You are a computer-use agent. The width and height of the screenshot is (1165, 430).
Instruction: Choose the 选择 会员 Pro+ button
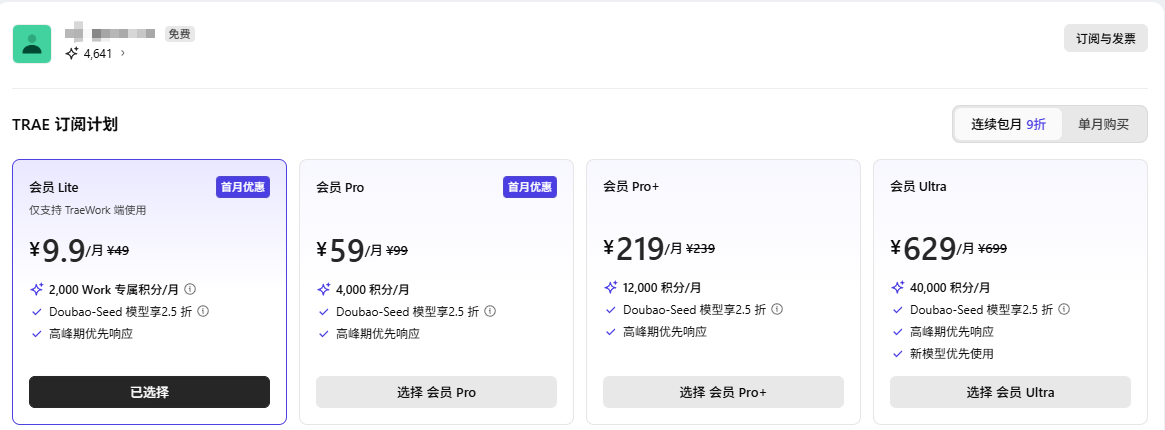(x=723, y=392)
